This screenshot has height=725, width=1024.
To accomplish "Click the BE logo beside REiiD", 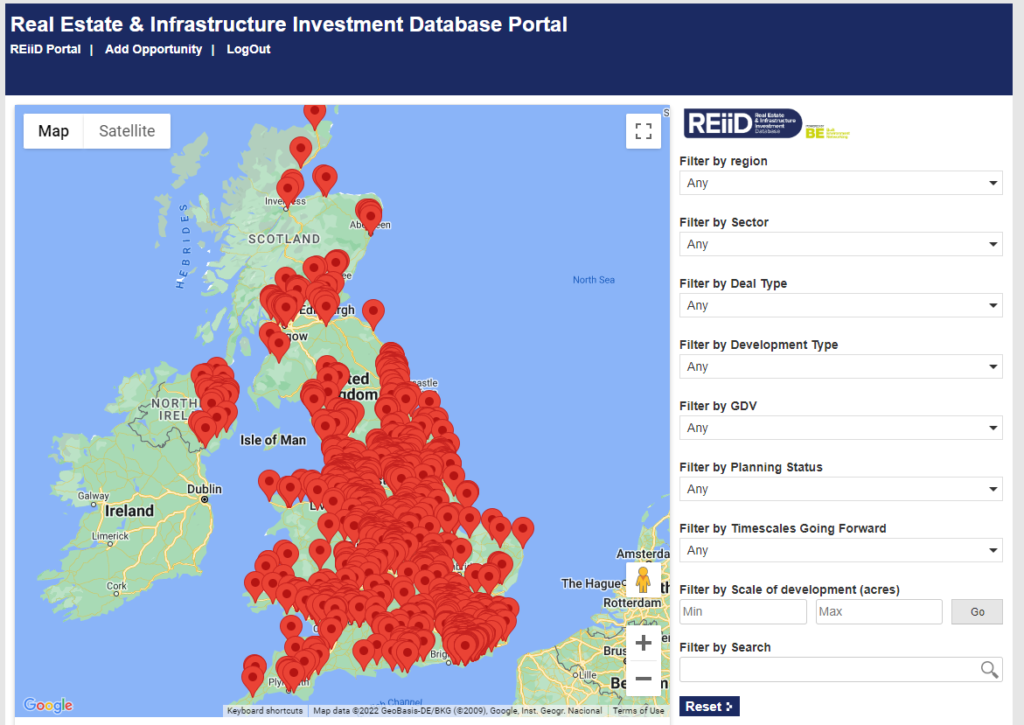I will [x=827, y=132].
